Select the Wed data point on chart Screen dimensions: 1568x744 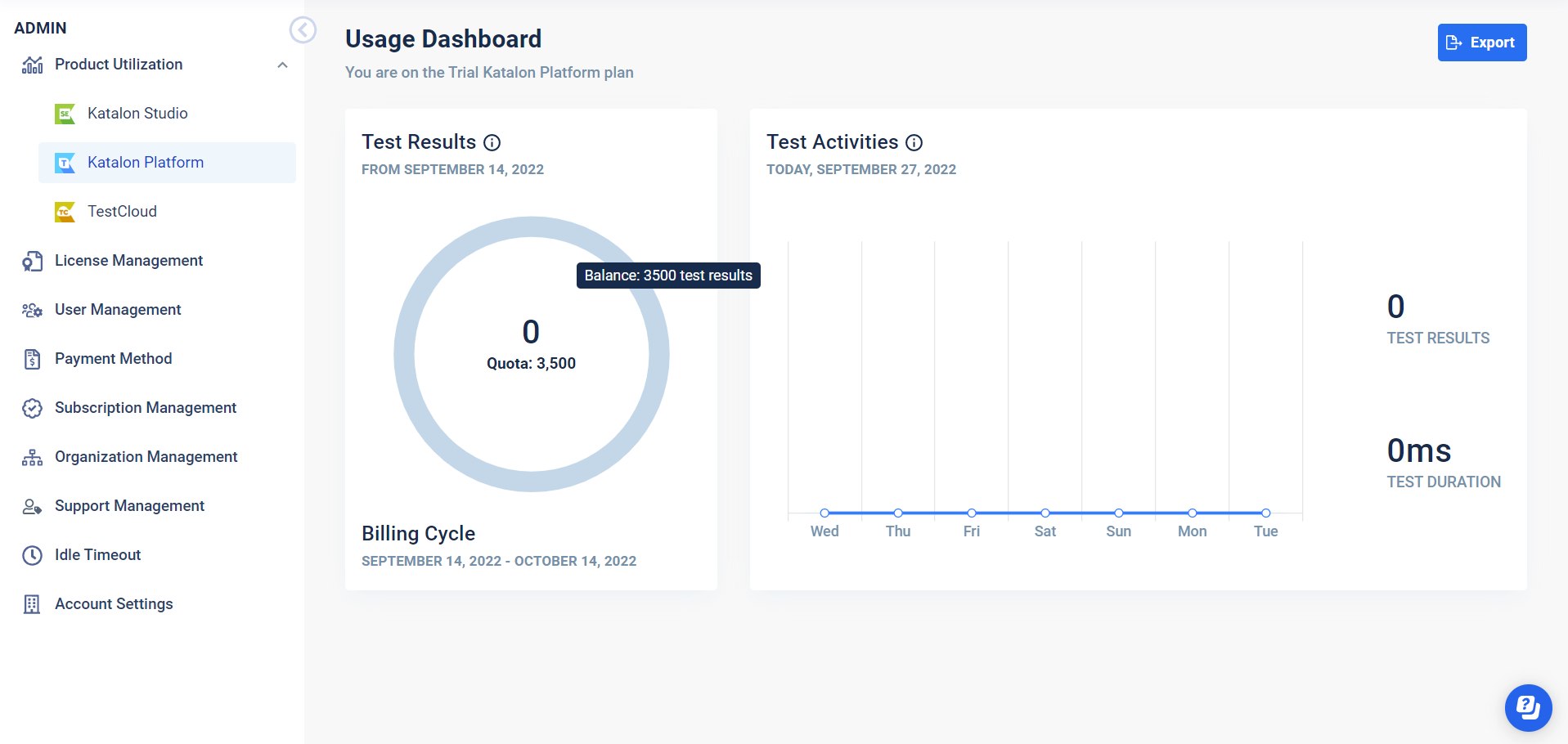[x=824, y=513]
